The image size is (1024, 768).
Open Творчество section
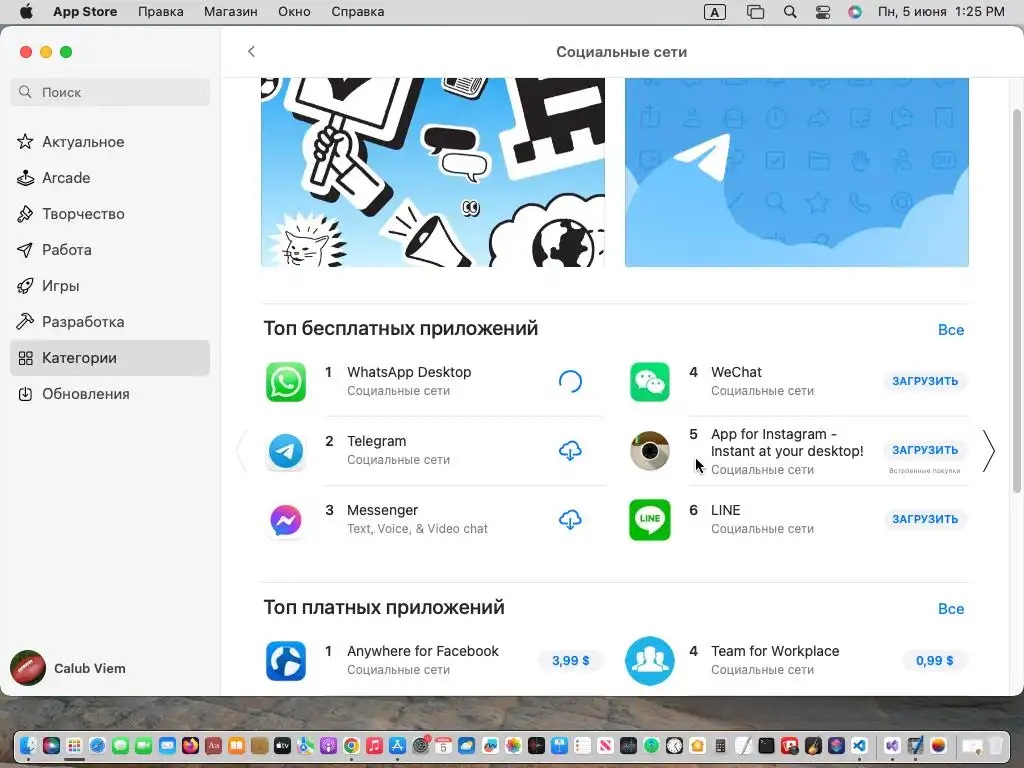coord(110,214)
